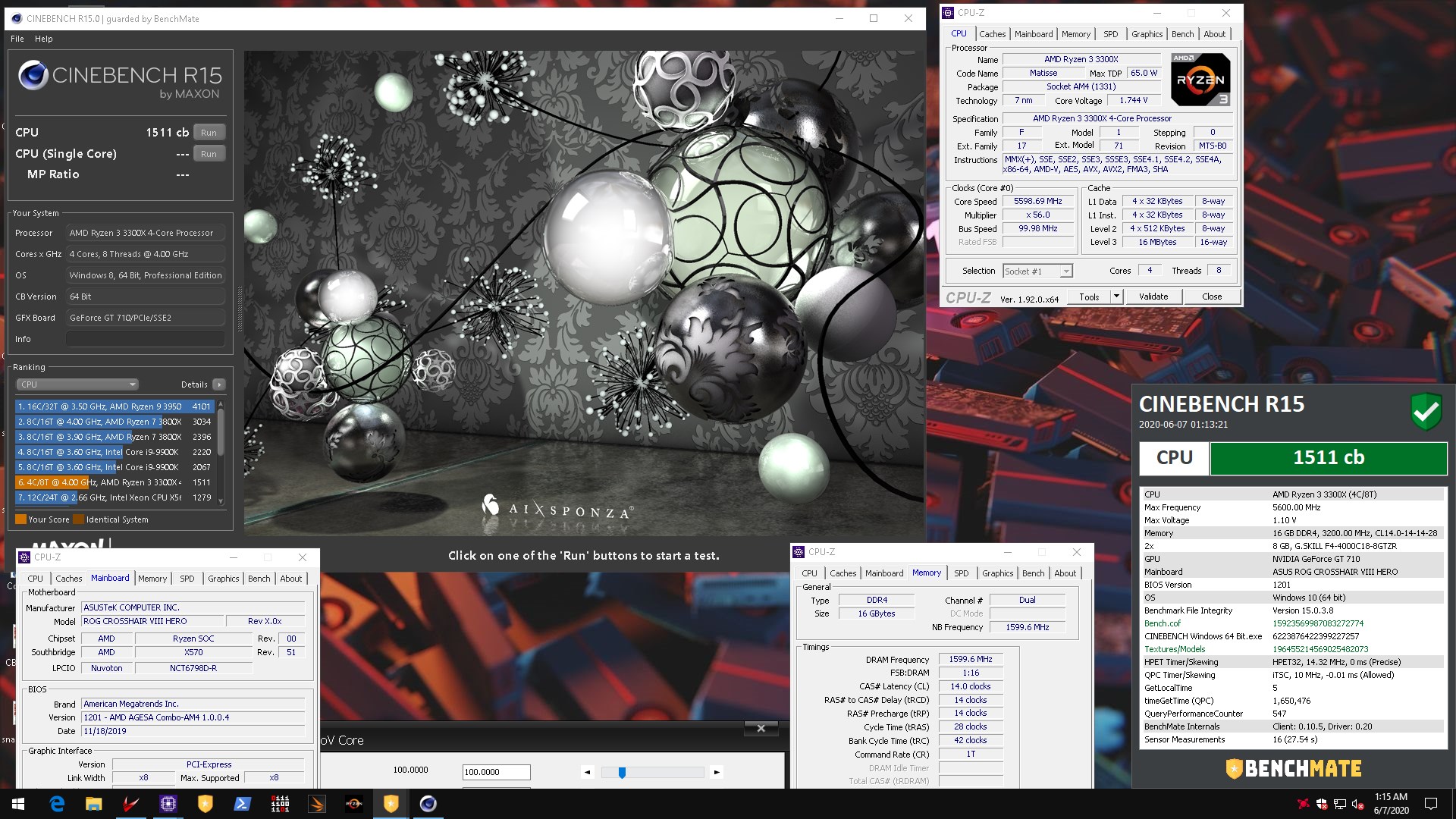Click the Cinebench title bar app icon
The height and width of the screenshot is (819, 1456).
15,19
